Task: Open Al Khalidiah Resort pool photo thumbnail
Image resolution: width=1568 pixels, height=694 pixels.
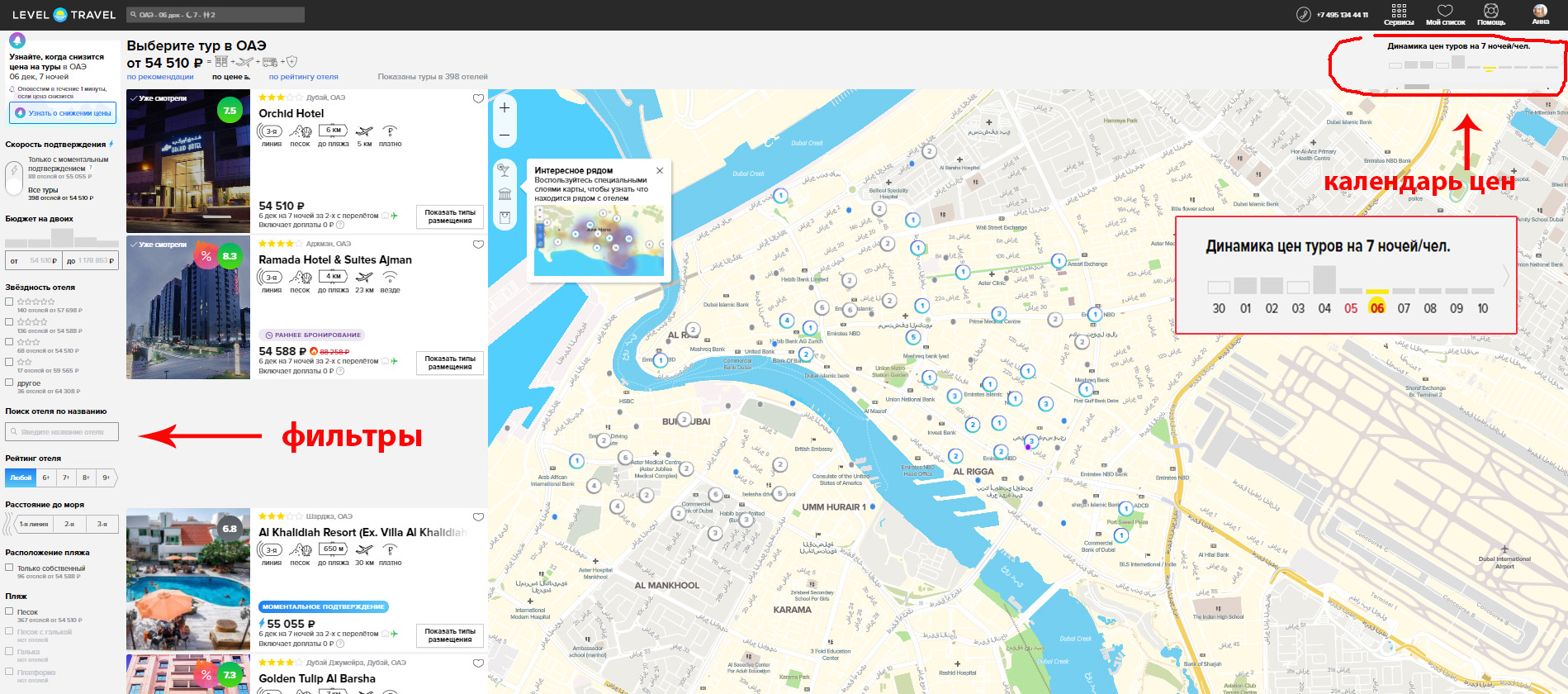Action: click(x=188, y=579)
